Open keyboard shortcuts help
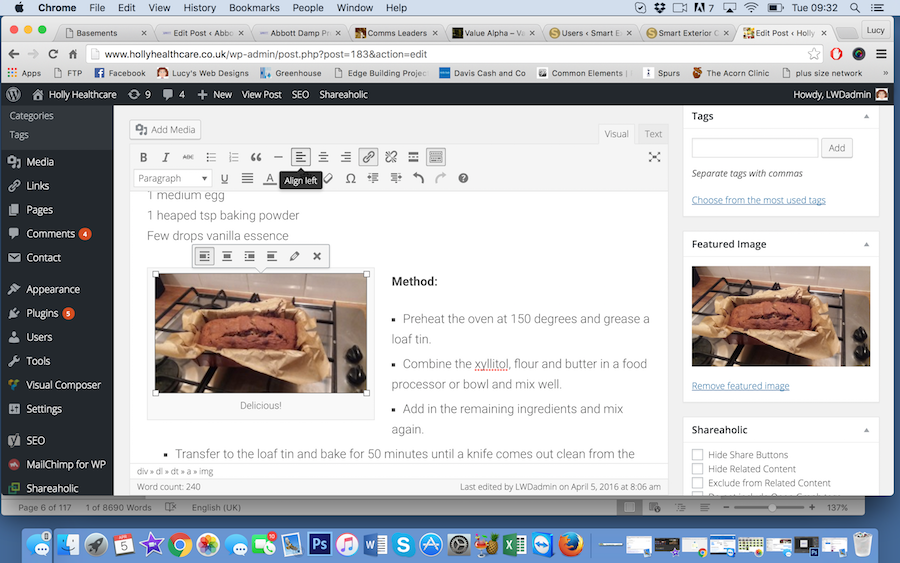Screen dimensions: 900x563 point(463,178)
